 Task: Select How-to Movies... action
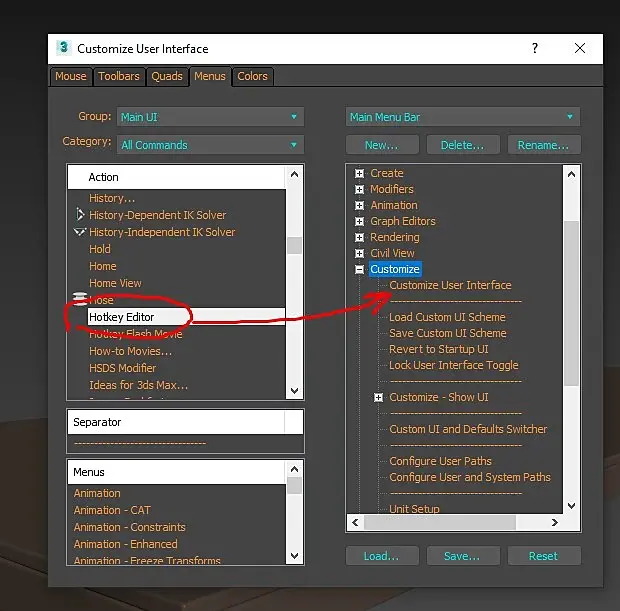[130, 351]
